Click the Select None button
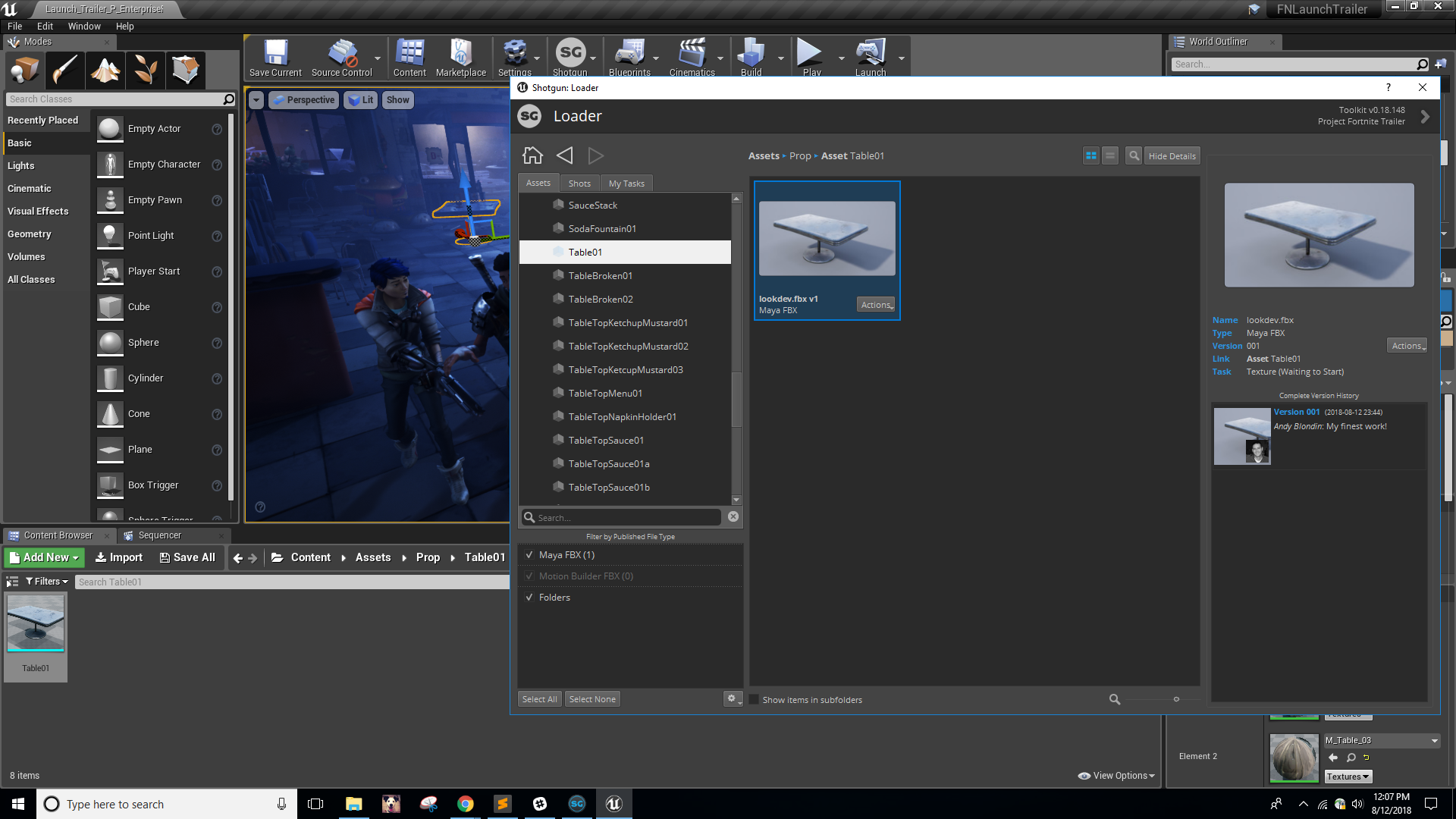This screenshot has width=1456, height=819. tap(592, 698)
